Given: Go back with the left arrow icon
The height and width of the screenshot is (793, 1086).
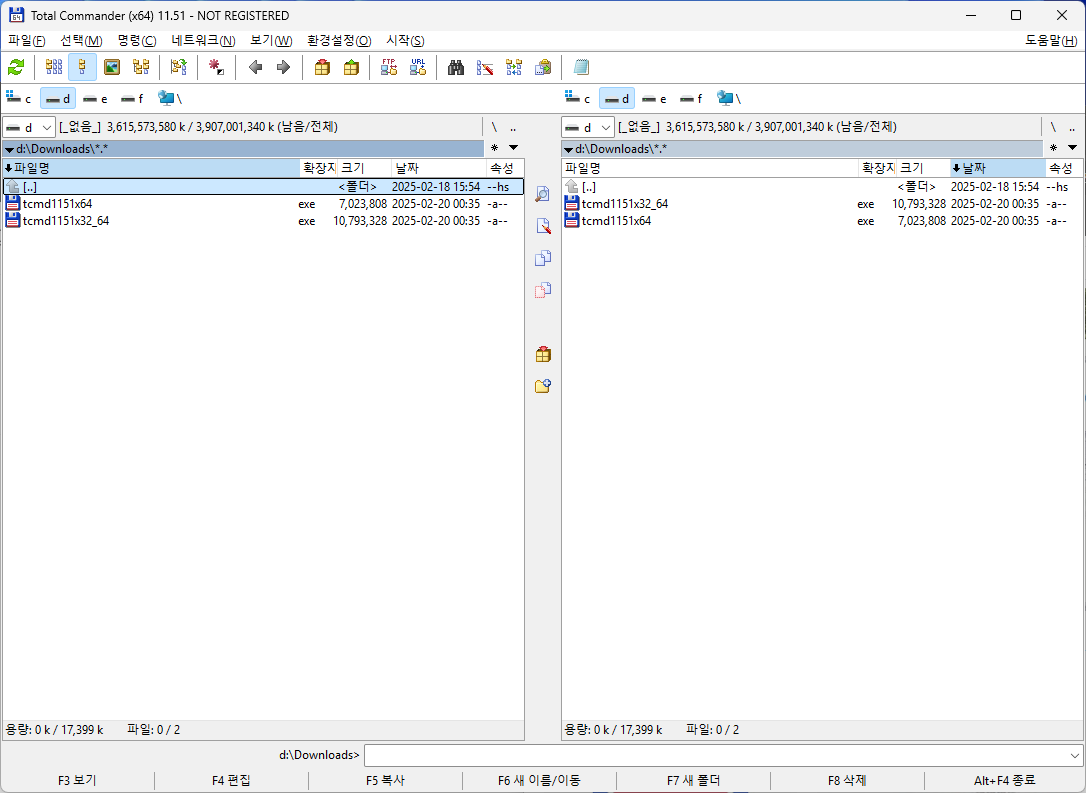Looking at the screenshot, I should 256,67.
